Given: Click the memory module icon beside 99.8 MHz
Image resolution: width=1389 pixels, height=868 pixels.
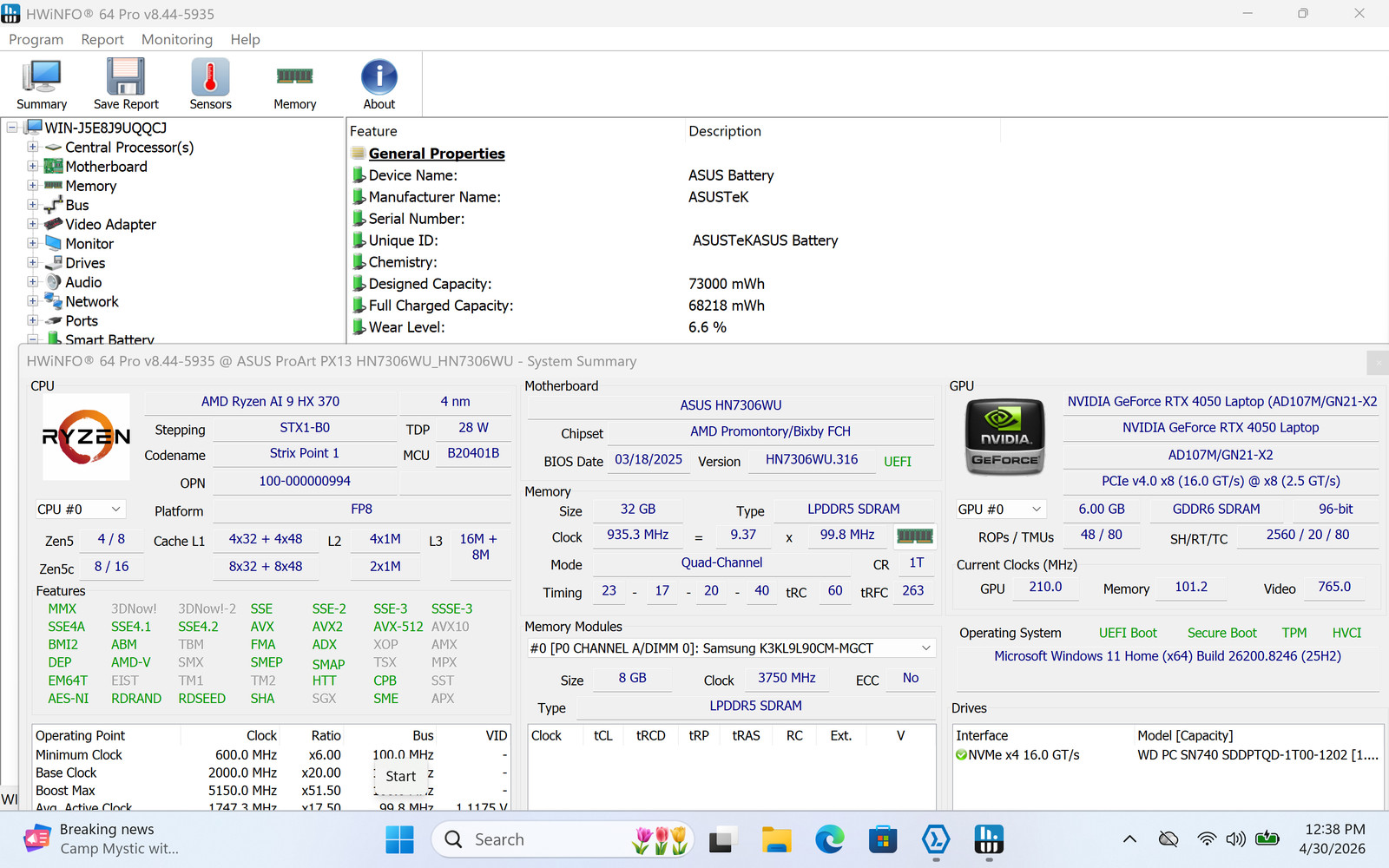Looking at the screenshot, I should 914,536.
